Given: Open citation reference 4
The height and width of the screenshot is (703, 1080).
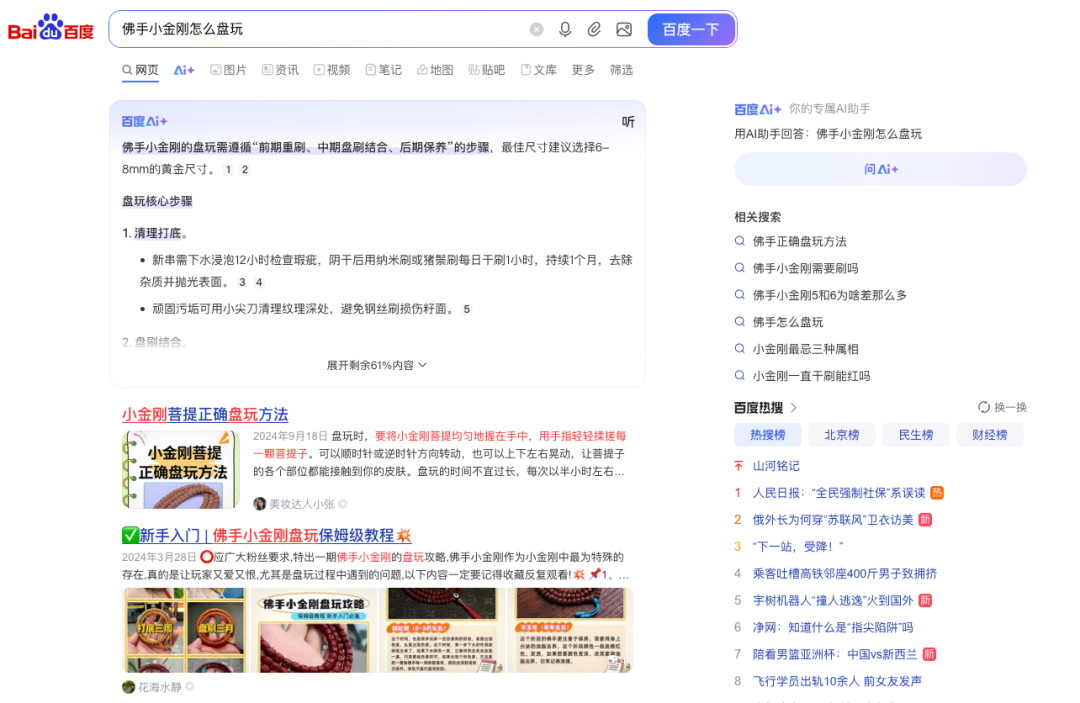Looking at the screenshot, I should (259, 282).
